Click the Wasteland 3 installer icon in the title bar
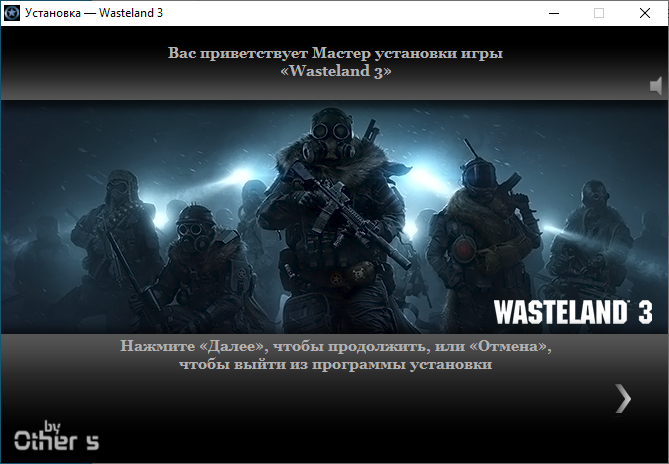Viewport: 669px width, 464px height. 12,13
